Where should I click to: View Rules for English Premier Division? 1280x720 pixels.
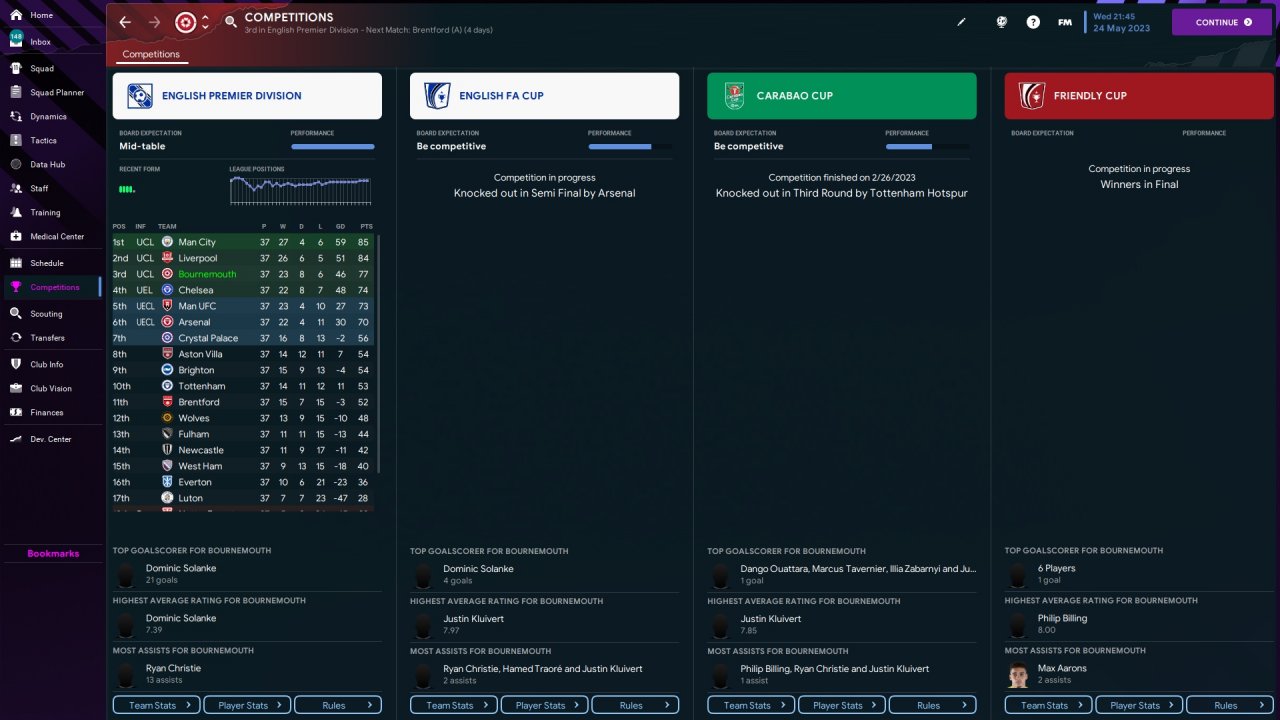338,705
